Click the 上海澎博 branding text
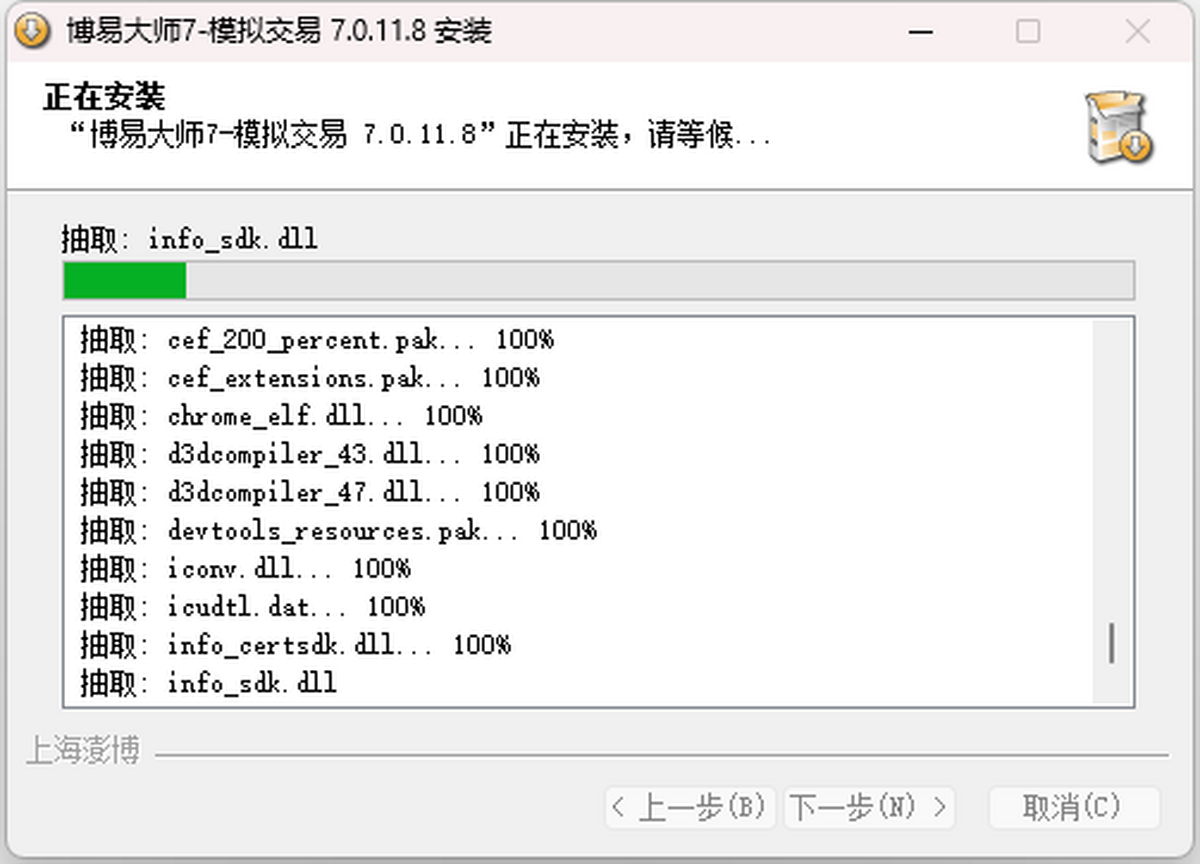 coord(83,750)
